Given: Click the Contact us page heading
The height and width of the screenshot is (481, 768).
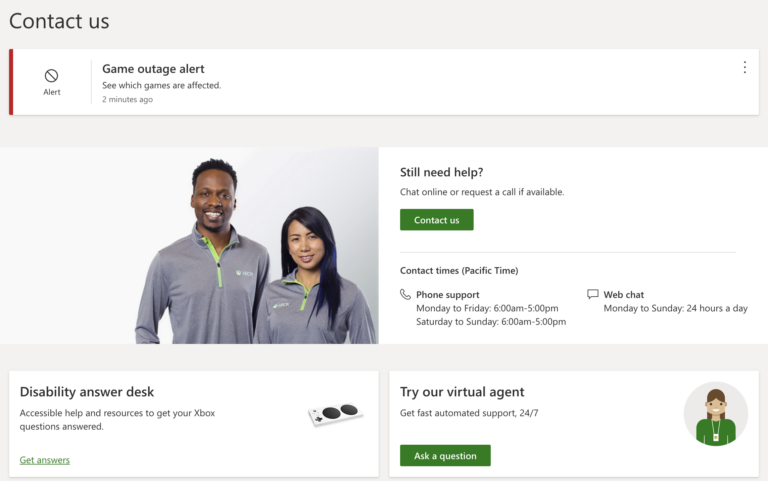Looking at the screenshot, I should point(59,21).
